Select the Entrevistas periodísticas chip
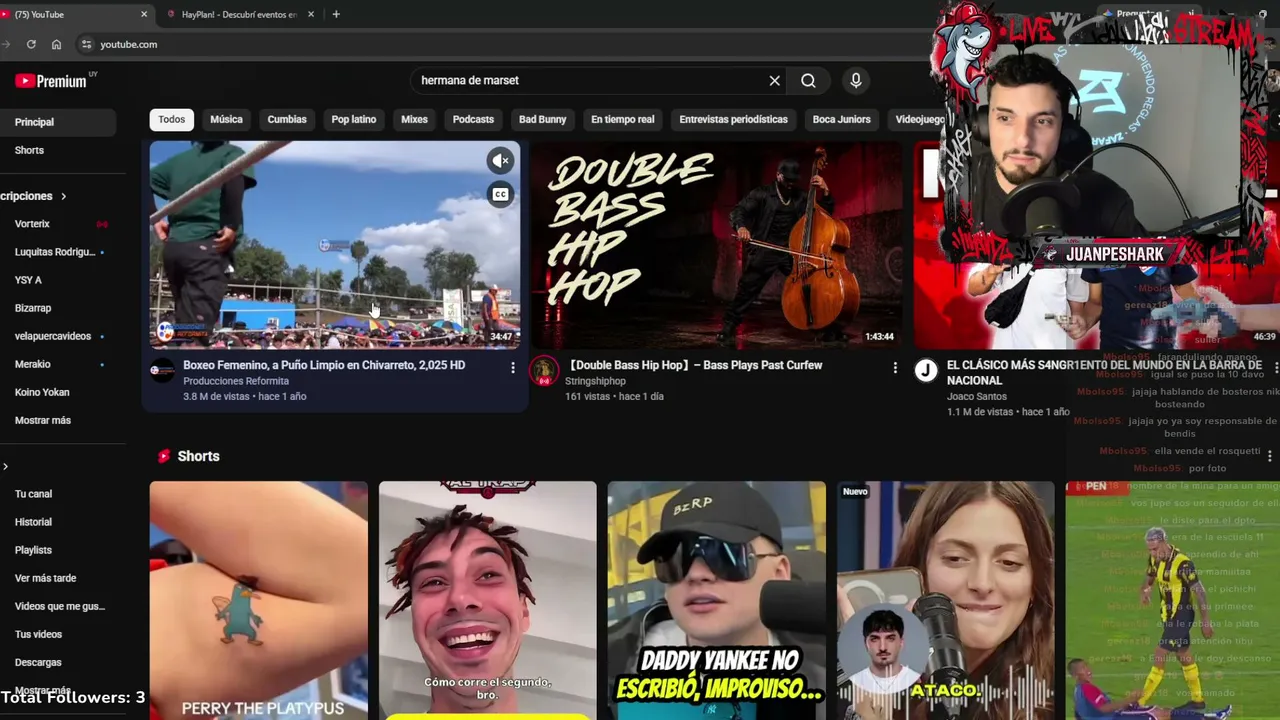The height and width of the screenshot is (720, 1280). point(734,119)
